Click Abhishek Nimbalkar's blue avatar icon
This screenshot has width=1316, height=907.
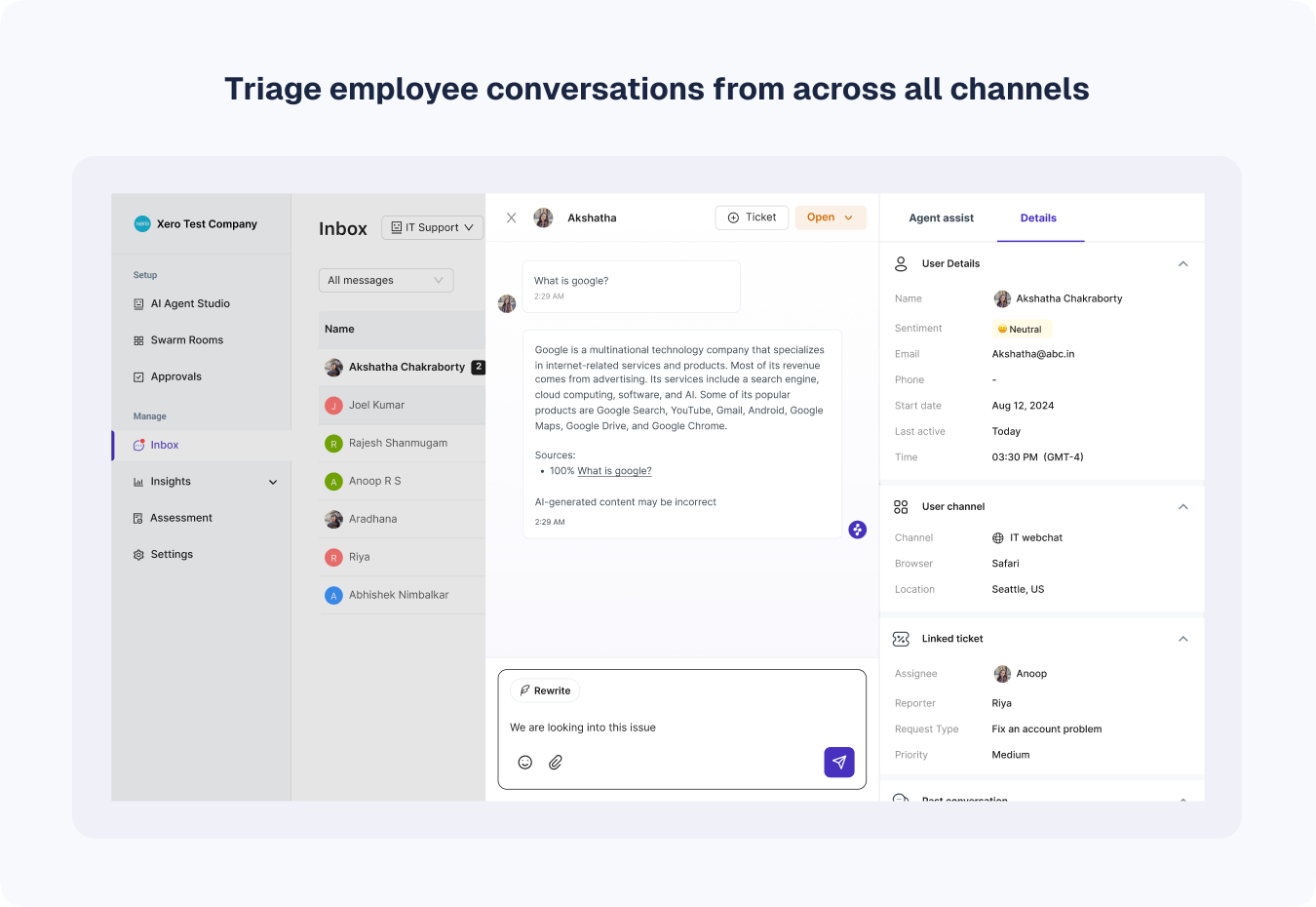(x=333, y=595)
